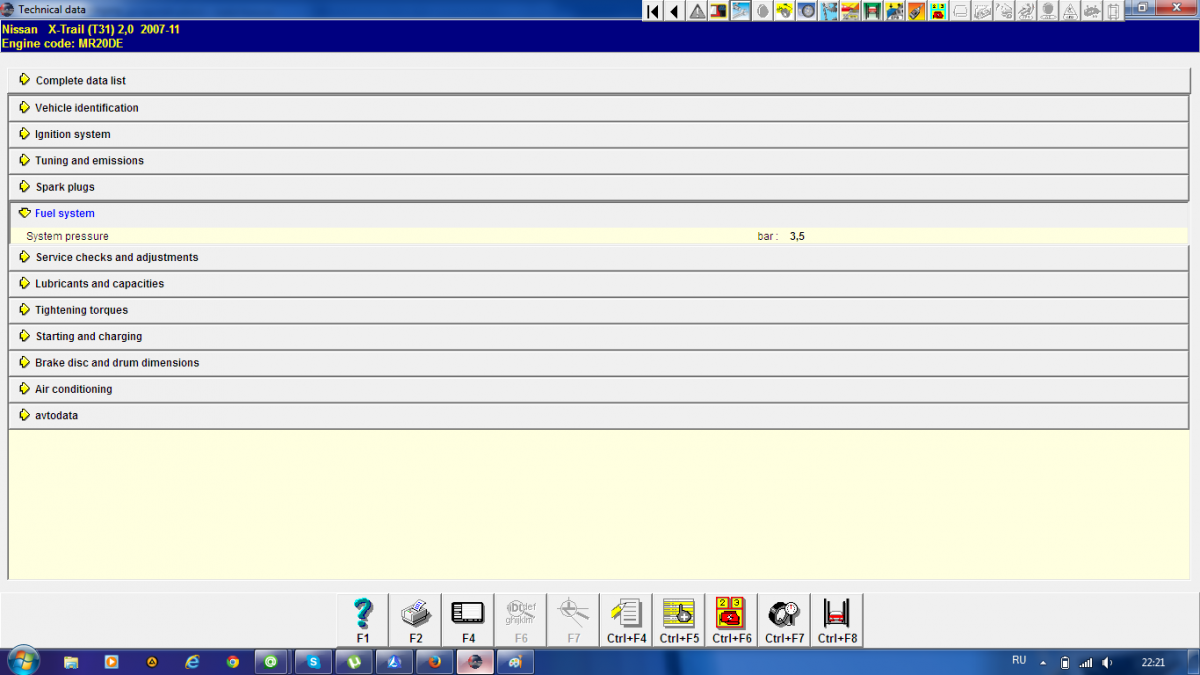Click the back arrow toolbar icon
Viewport: 1200px width, 675px height.
(x=674, y=11)
